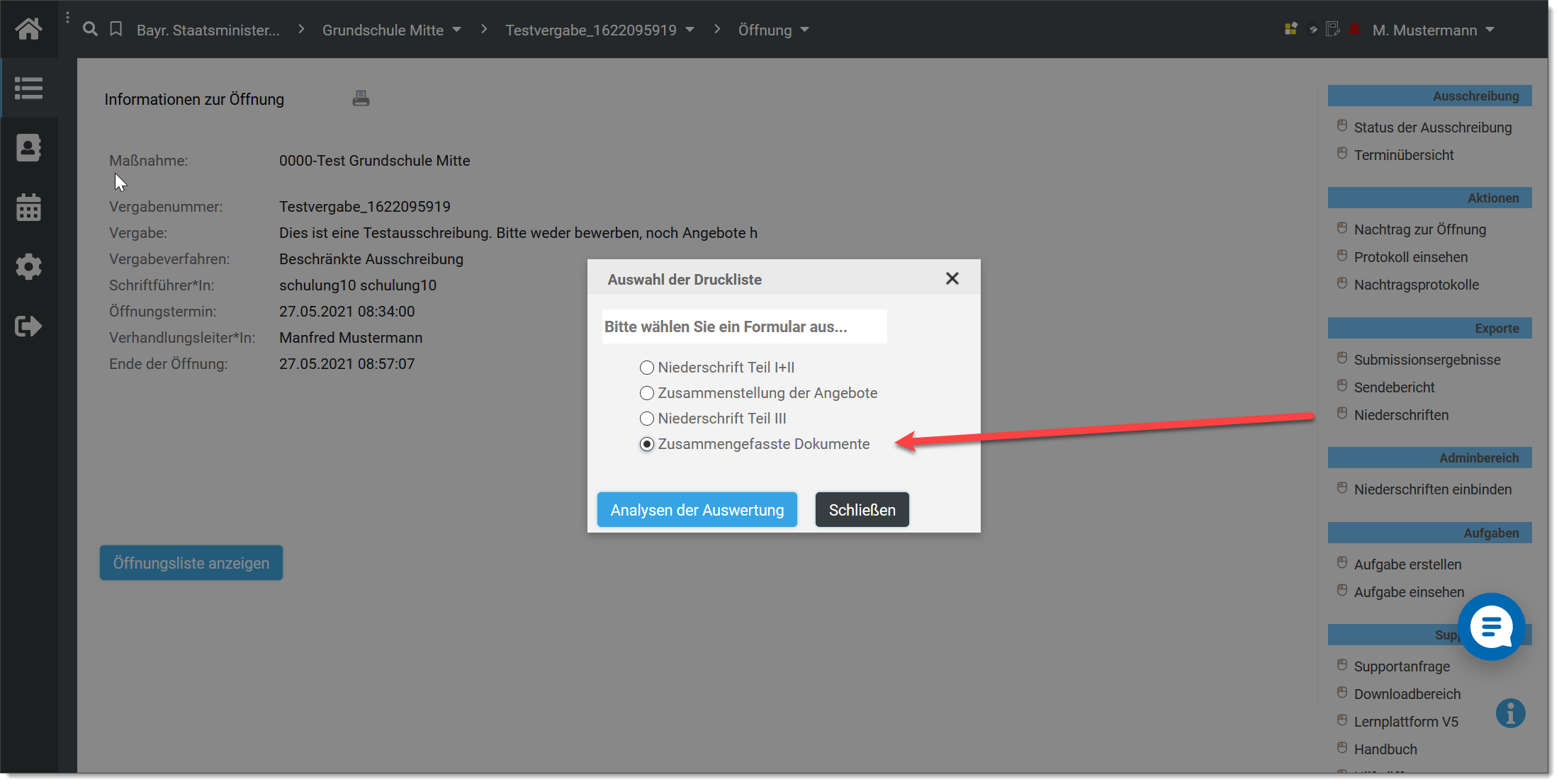The width and height of the screenshot is (1559, 784).
Task: Close the Auswahl der Druckliste dialog with X
Action: 952,278
